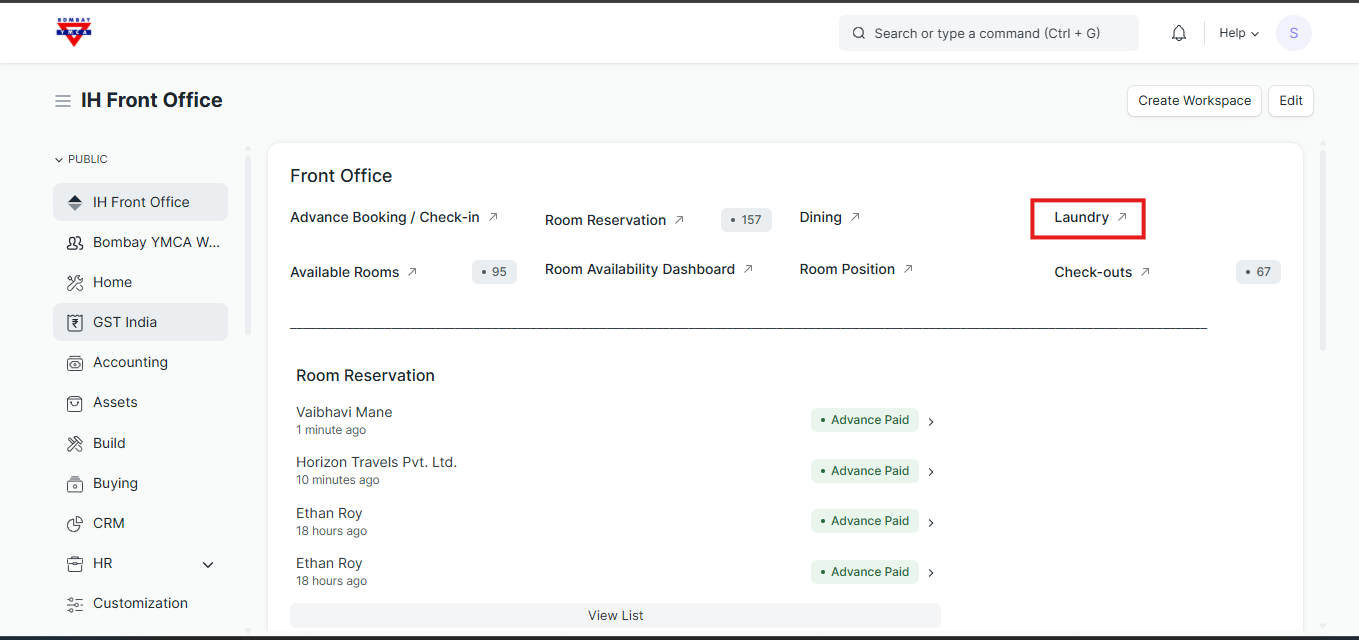Click the Assets sidebar icon

[x=75, y=403]
